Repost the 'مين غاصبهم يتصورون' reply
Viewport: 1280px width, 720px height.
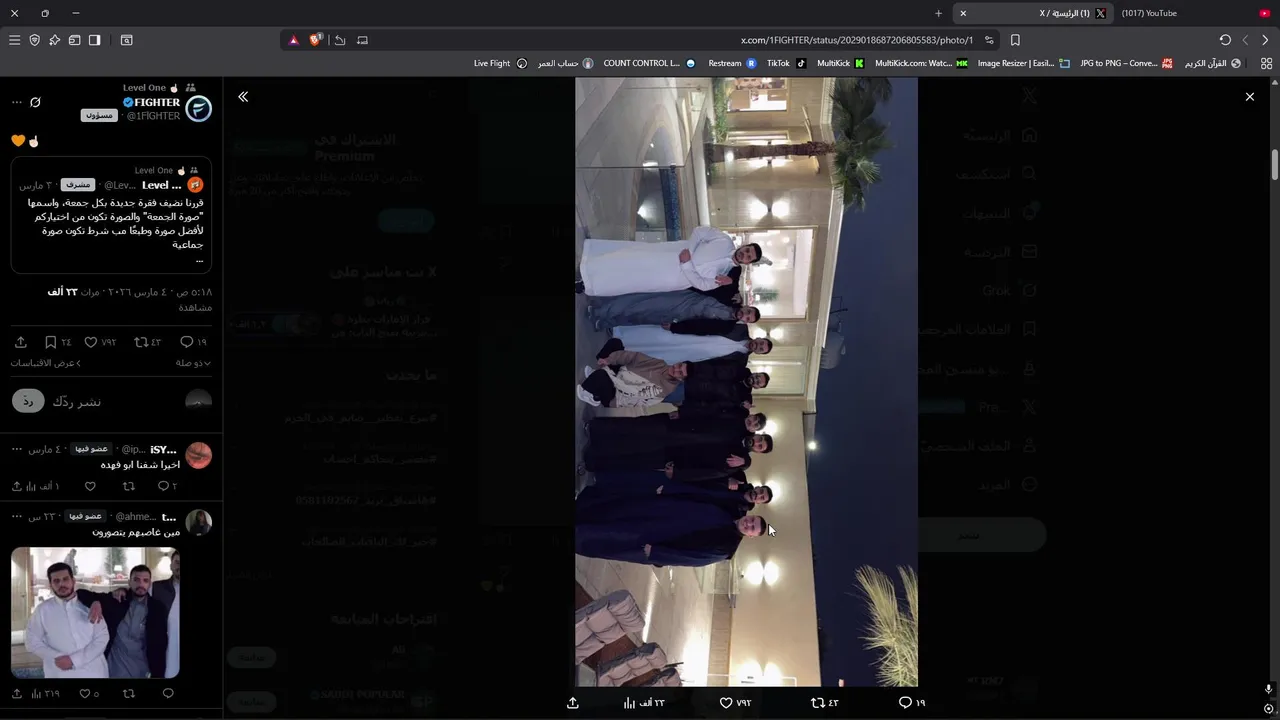click(128, 693)
